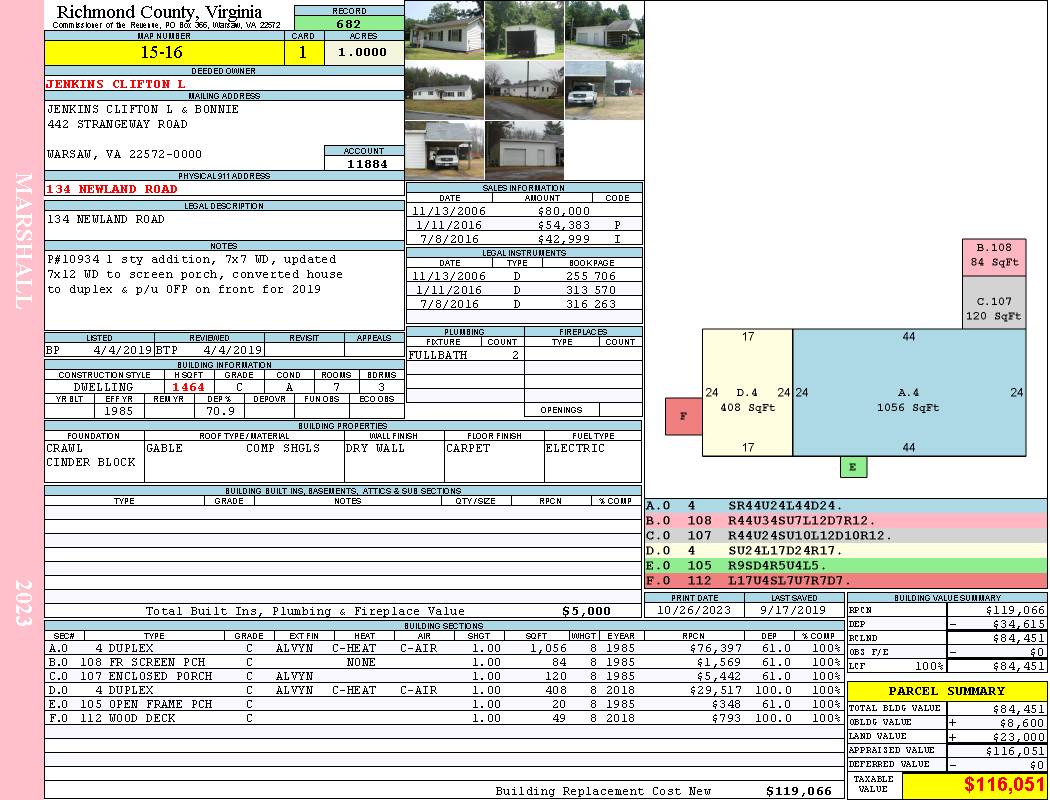This screenshot has width=1050, height=800.
Task: Open the bottom-row photo of the white garage building
Action: click(524, 151)
